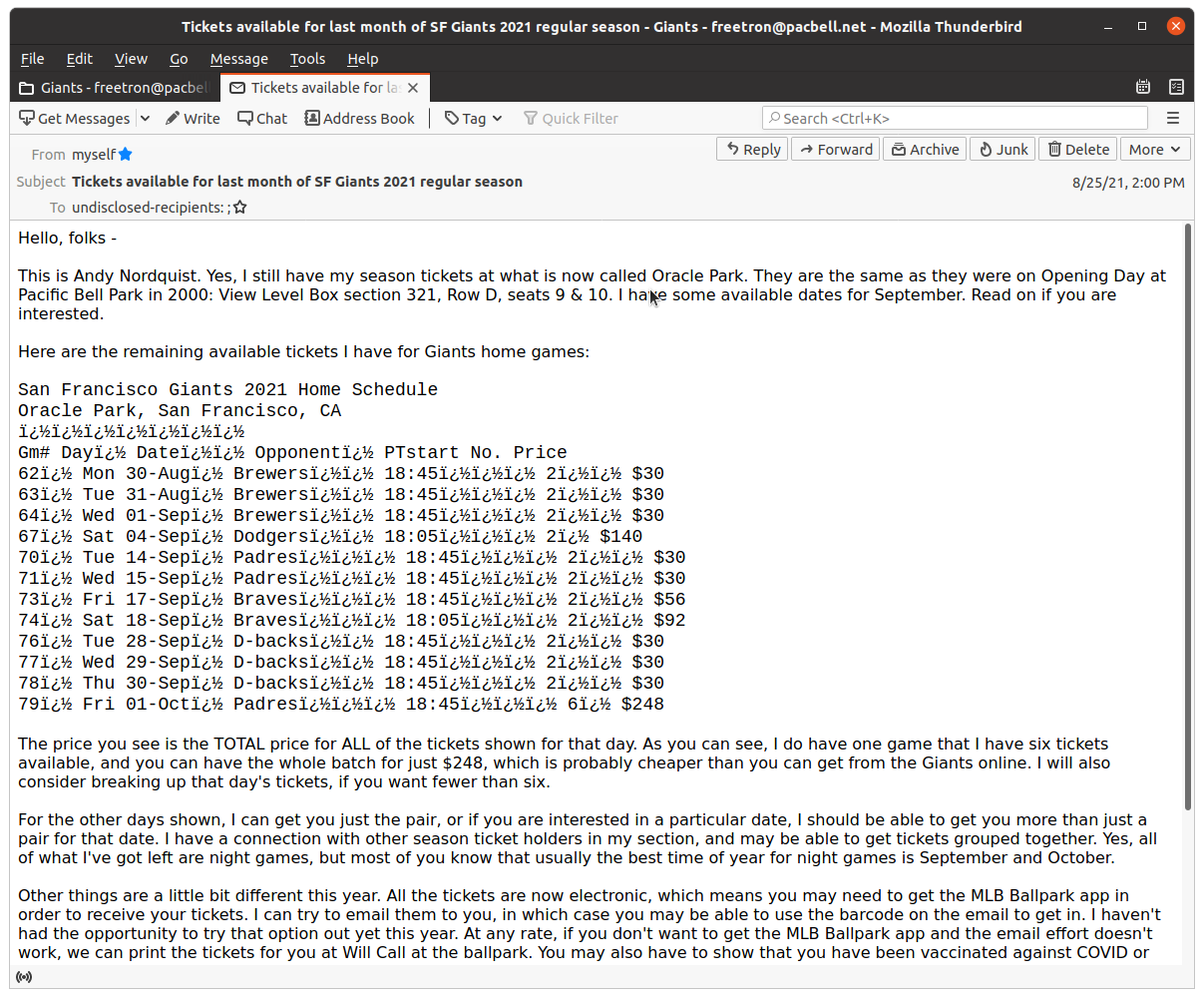Click the date '8/25/21, 2:00 PM'

coord(1128,183)
